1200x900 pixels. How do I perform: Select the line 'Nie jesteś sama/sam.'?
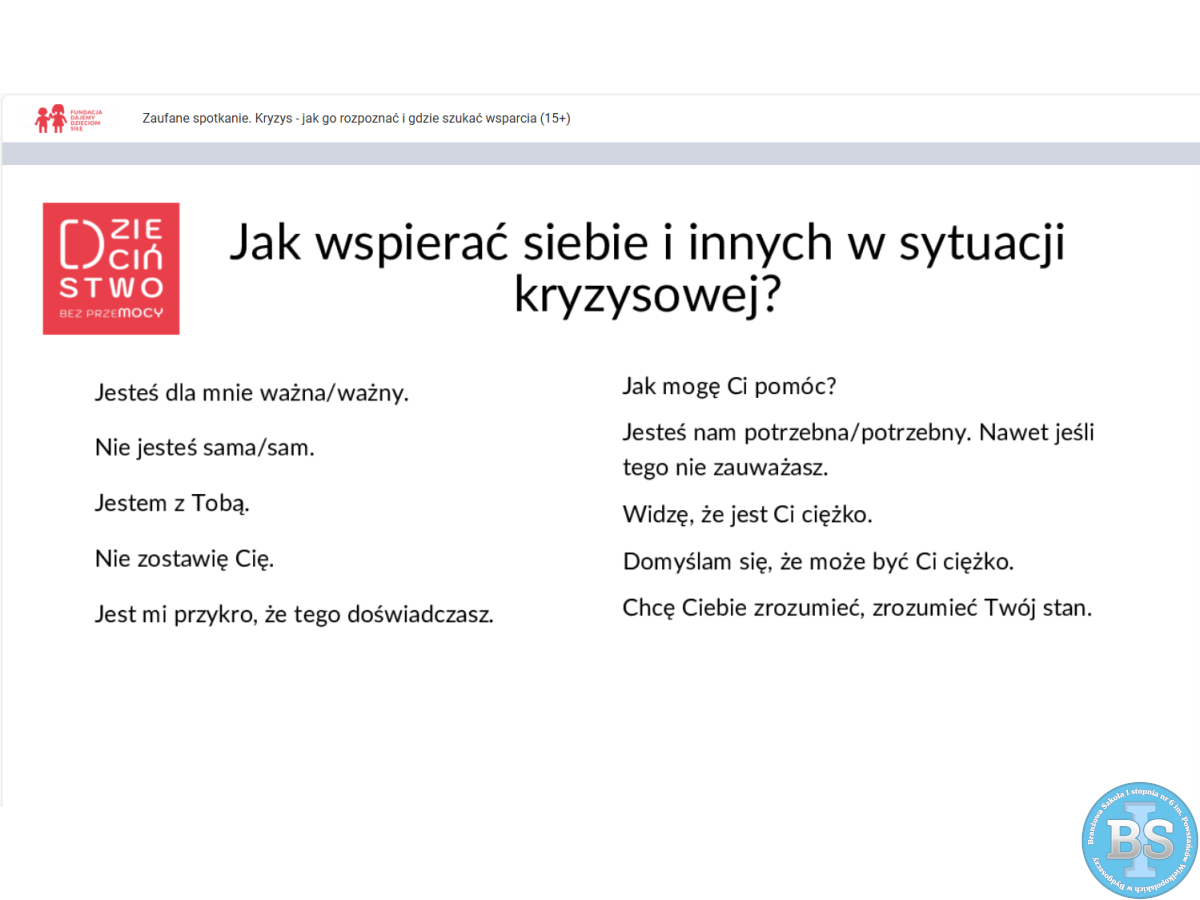pos(205,447)
